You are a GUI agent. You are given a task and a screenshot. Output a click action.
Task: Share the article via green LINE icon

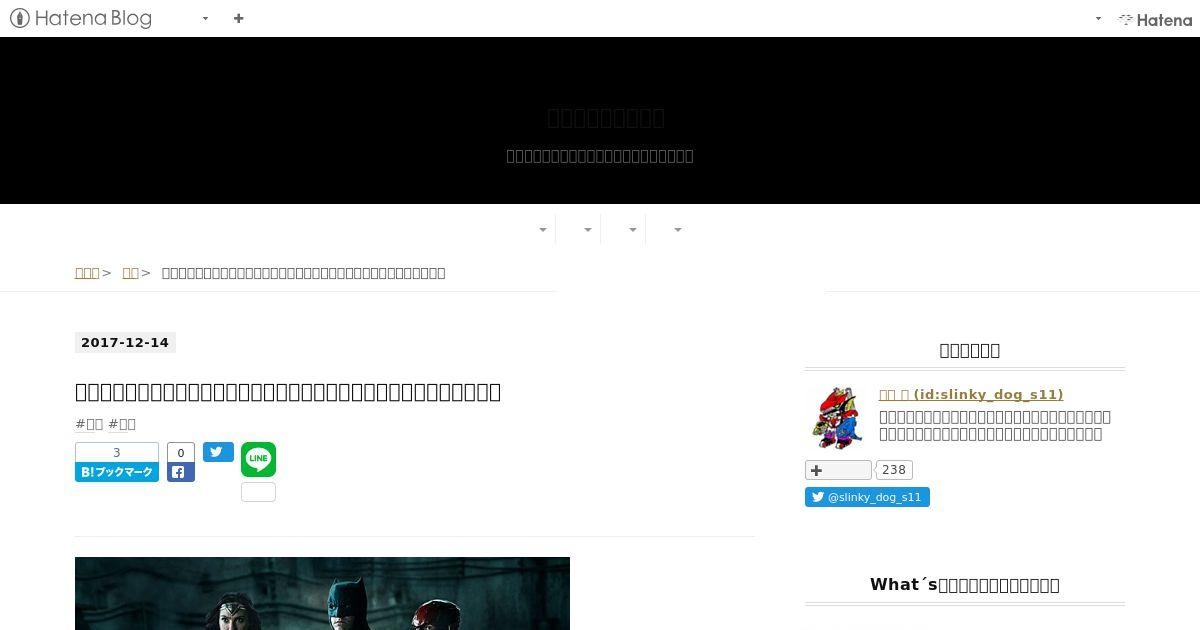pos(258,459)
